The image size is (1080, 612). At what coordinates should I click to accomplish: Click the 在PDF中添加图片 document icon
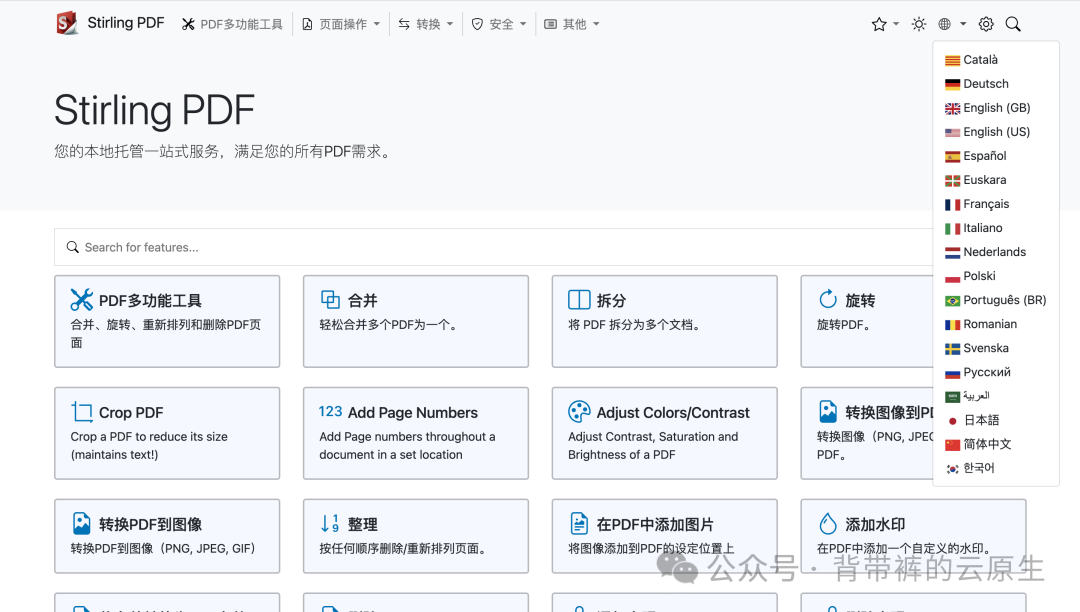(x=579, y=523)
